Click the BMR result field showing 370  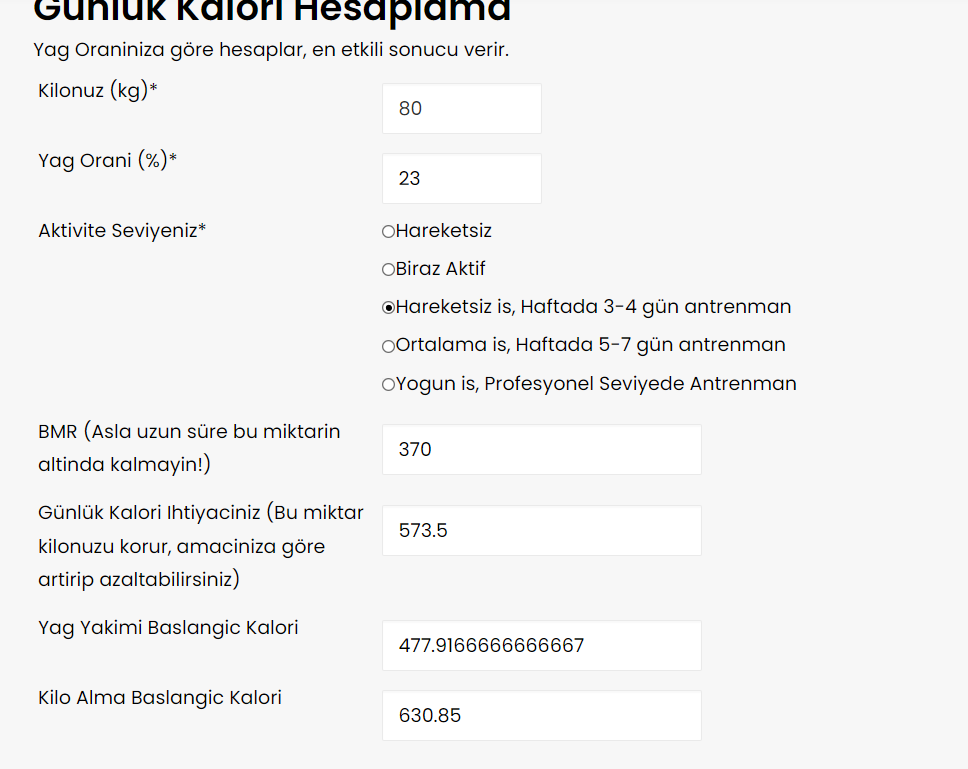coord(541,450)
